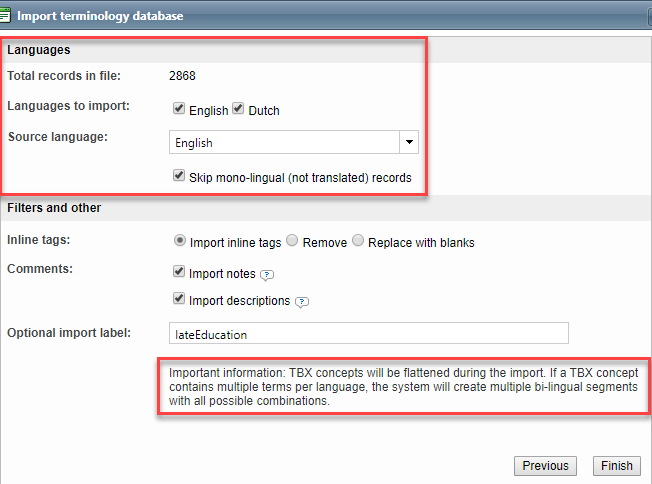
Task: Open the help tooltip beside Import descriptions
Action: click(301, 302)
